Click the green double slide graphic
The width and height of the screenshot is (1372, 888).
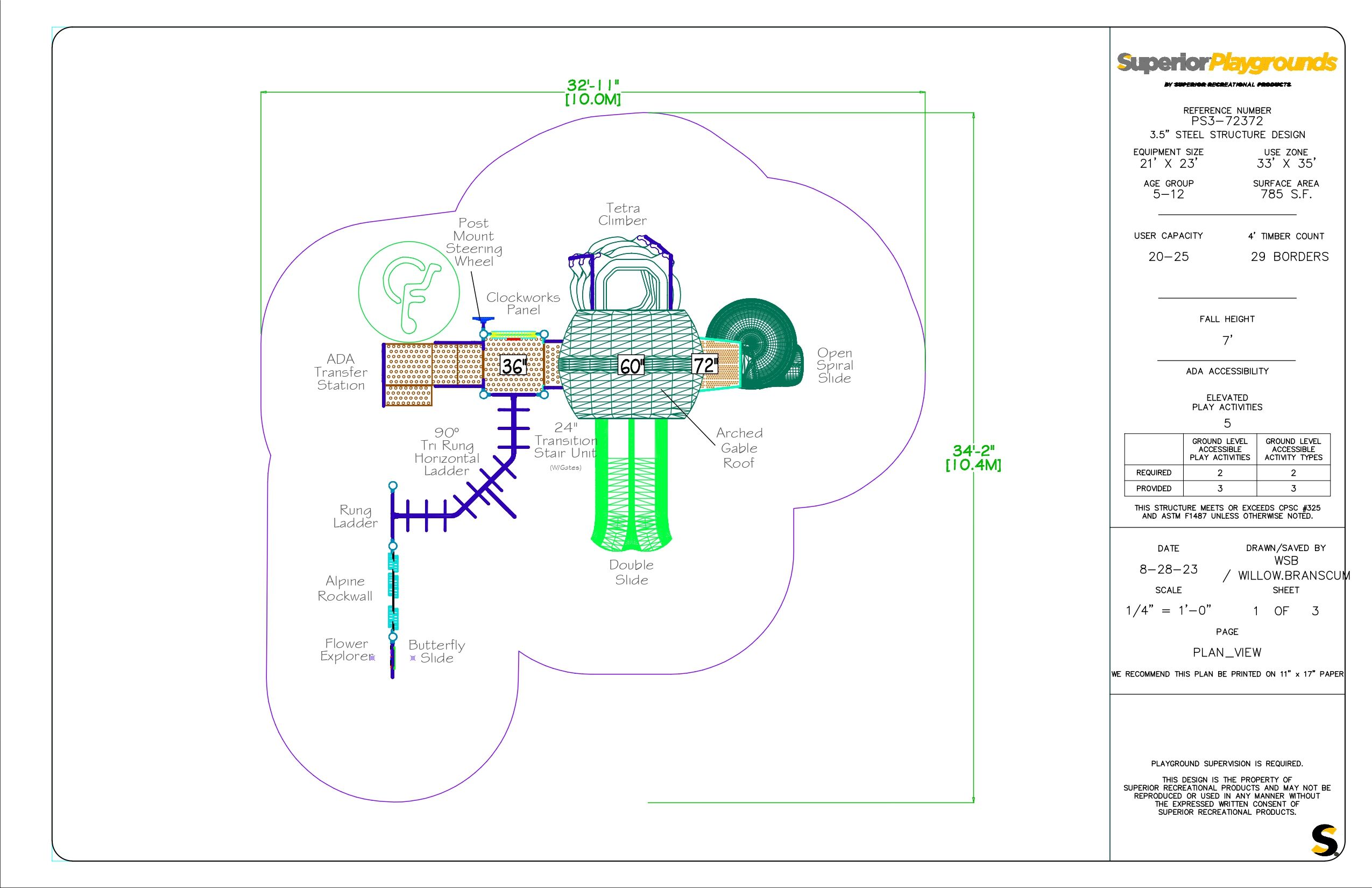[631, 484]
